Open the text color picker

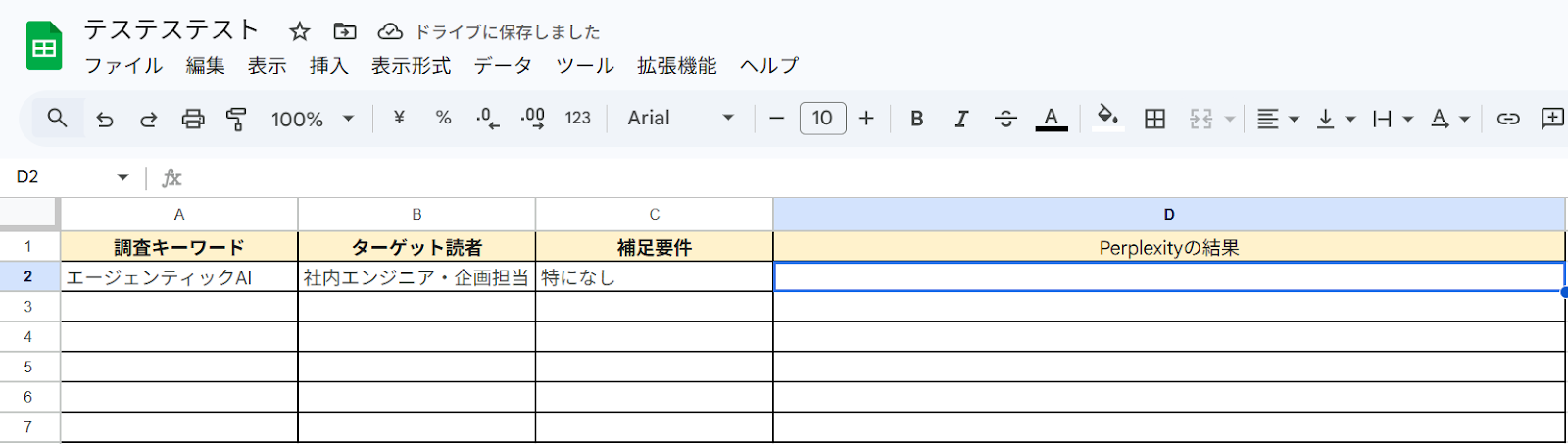pos(1052,118)
